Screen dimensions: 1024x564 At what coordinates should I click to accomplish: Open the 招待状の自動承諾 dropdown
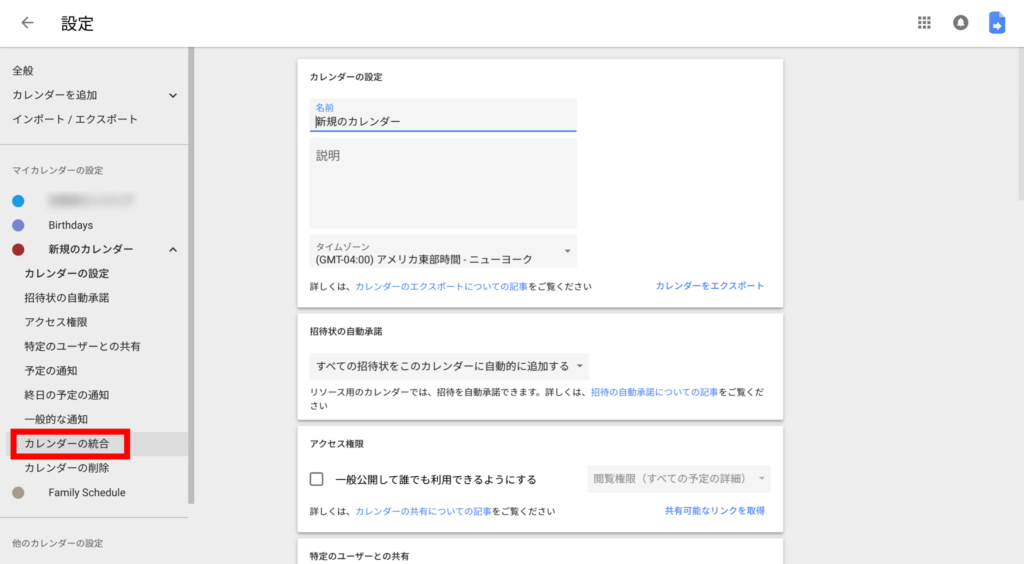(x=448, y=366)
